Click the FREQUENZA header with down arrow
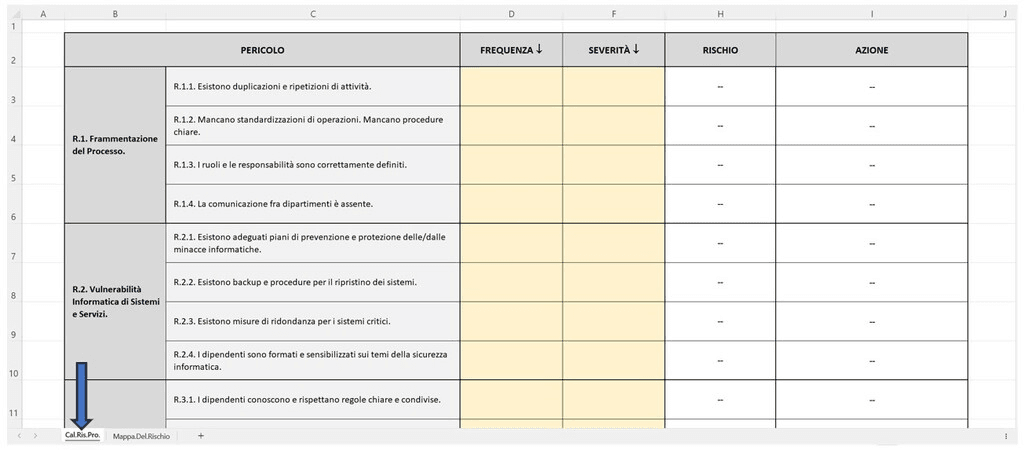This screenshot has height=450, width=1024. tap(511, 50)
